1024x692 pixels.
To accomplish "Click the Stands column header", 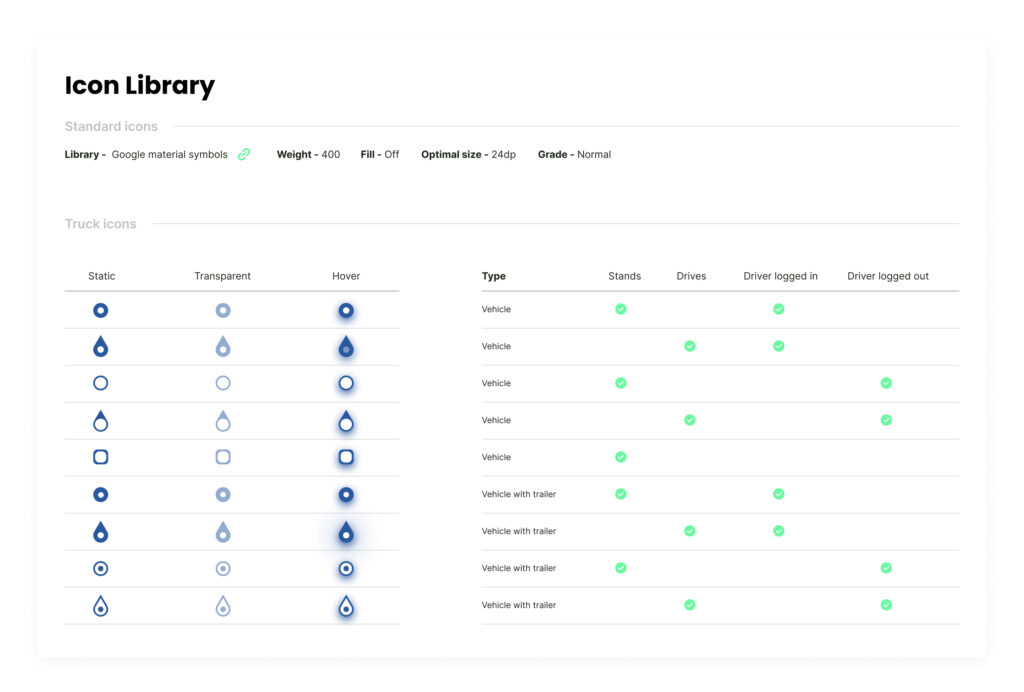I will [624, 276].
